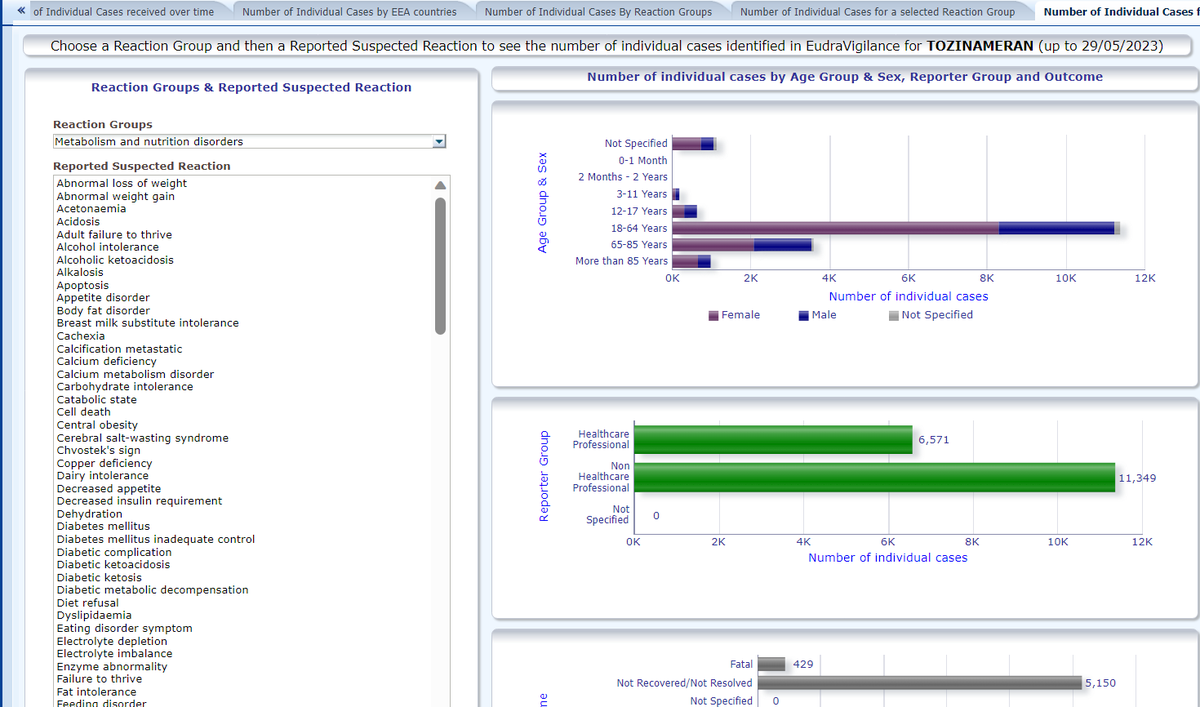Select Diabetic ketoacidosis from list
1200x707 pixels.
(113, 565)
